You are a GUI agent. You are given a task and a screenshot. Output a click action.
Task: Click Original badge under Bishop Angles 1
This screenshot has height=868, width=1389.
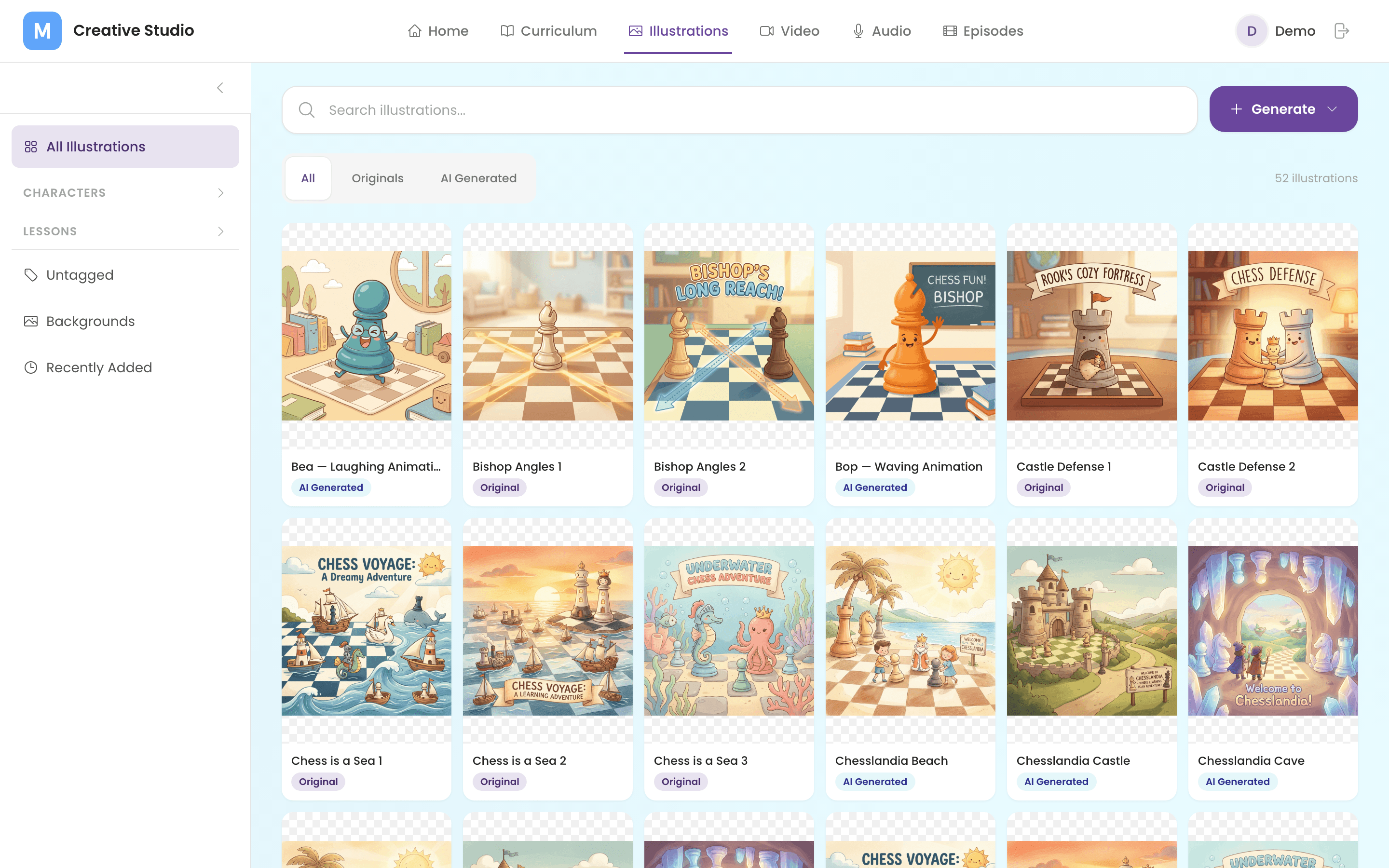pyautogui.click(x=499, y=488)
